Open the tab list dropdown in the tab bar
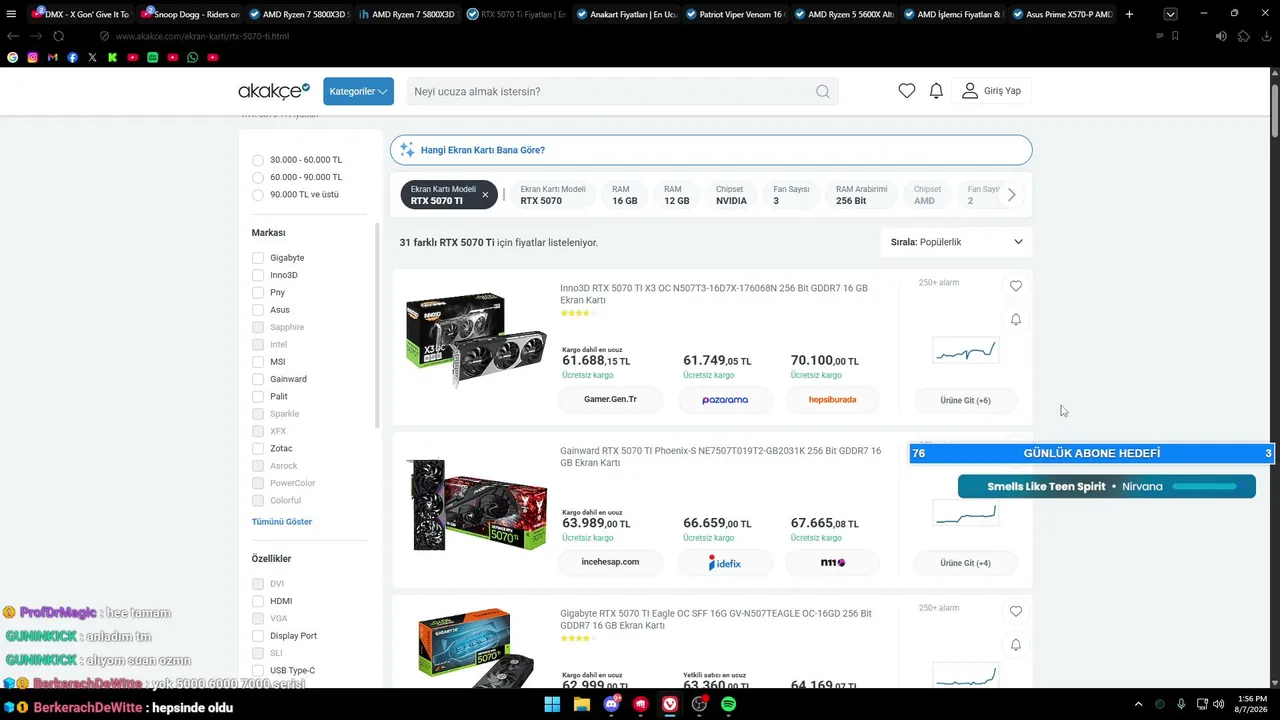This screenshot has width=1280, height=720. tap(1170, 14)
